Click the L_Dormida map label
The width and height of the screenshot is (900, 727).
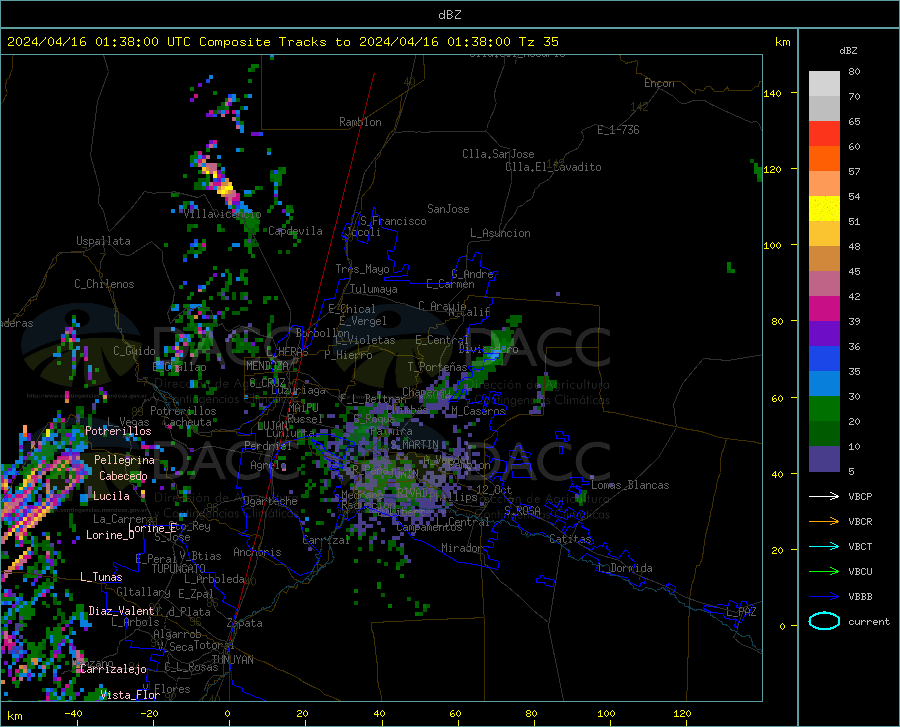624,568
